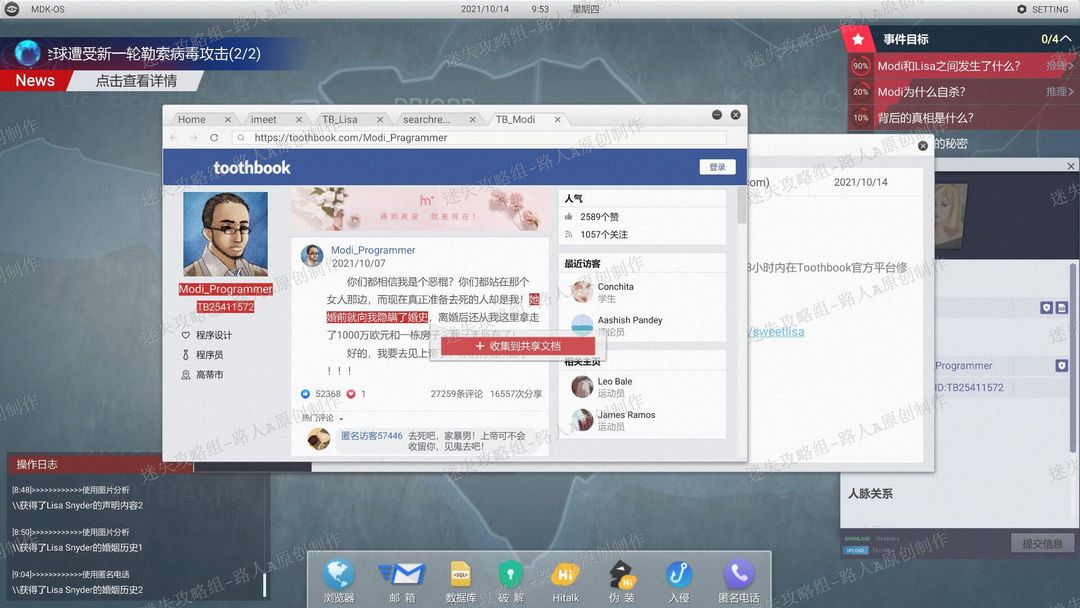The width and height of the screenshot is (1080, 608).
Task: Expand the 热门评论 comment sort dropdown
Action: [x=322, y=418]
